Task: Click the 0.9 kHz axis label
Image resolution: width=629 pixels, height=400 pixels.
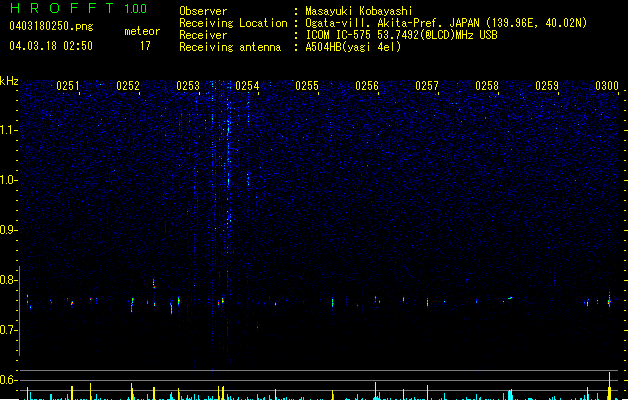Action: (x=8, y=230)
